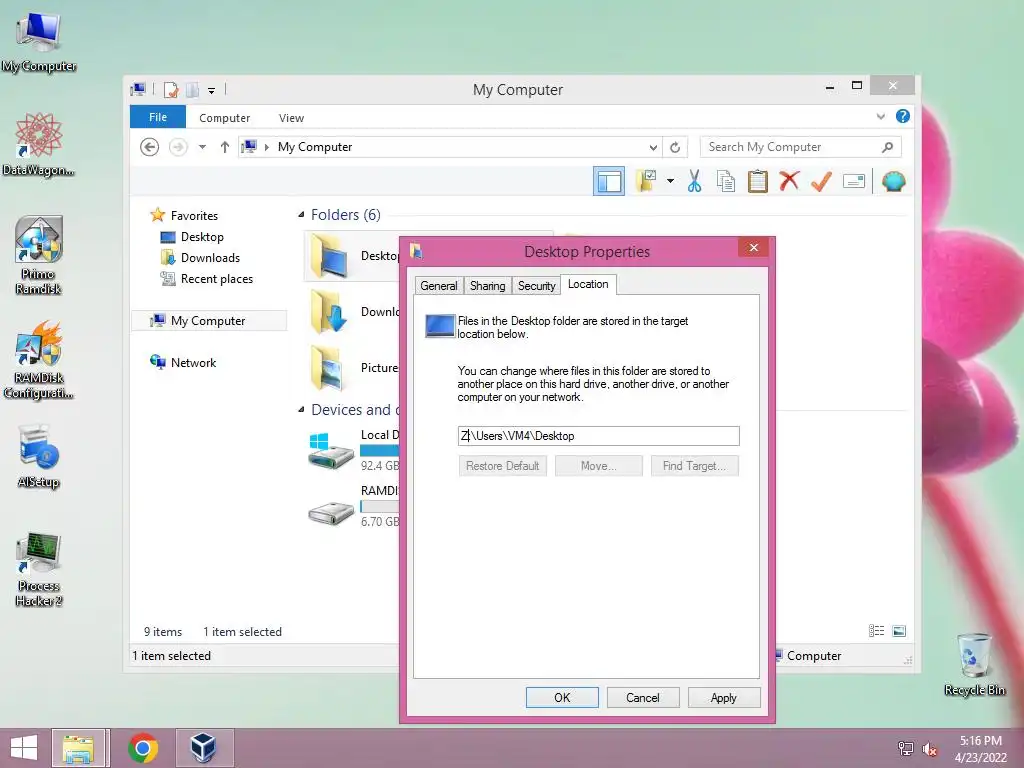Select Network in navigation pane
The width and height of the screenshot is (1024, 768).
coord(183,362)
